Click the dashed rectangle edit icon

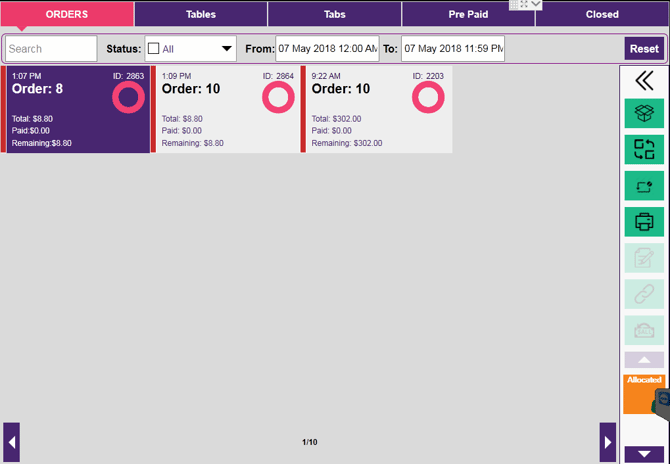pyautogui.click(x=644, y=186)
